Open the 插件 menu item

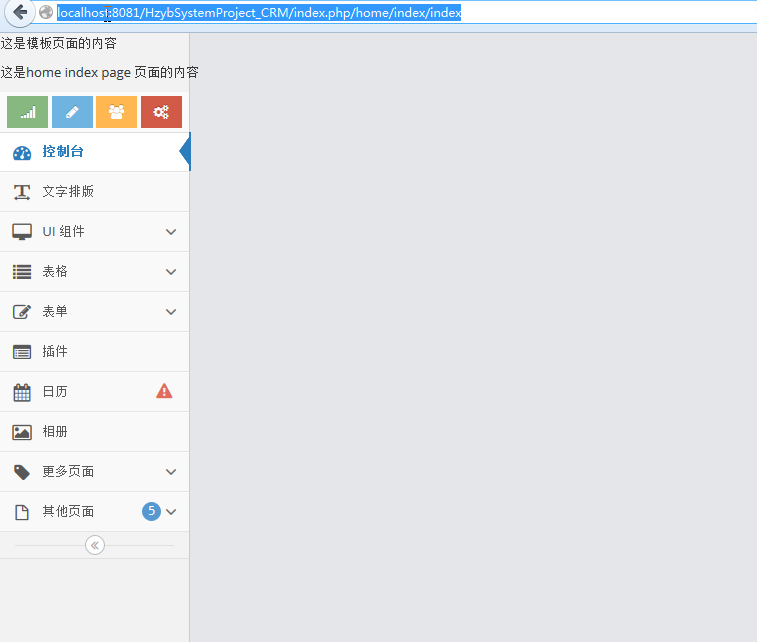point(55,351)
